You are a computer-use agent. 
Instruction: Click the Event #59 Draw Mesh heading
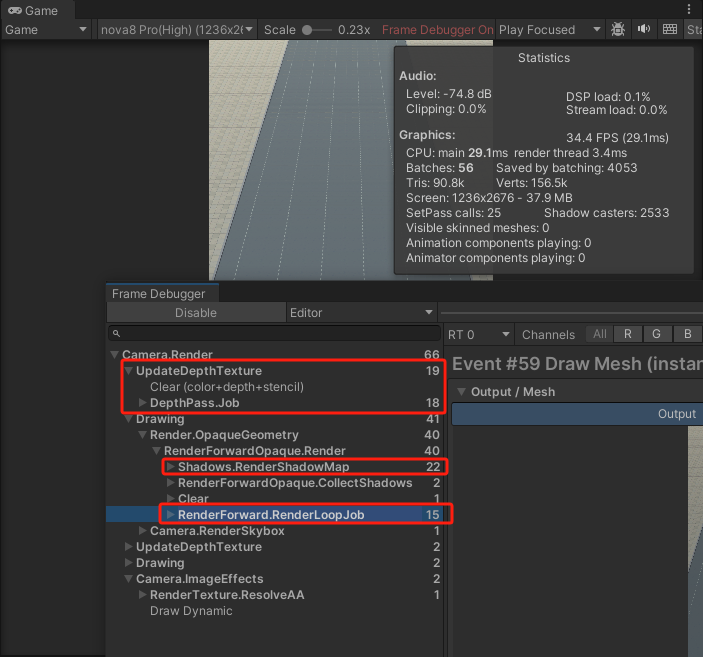[577, 364]
